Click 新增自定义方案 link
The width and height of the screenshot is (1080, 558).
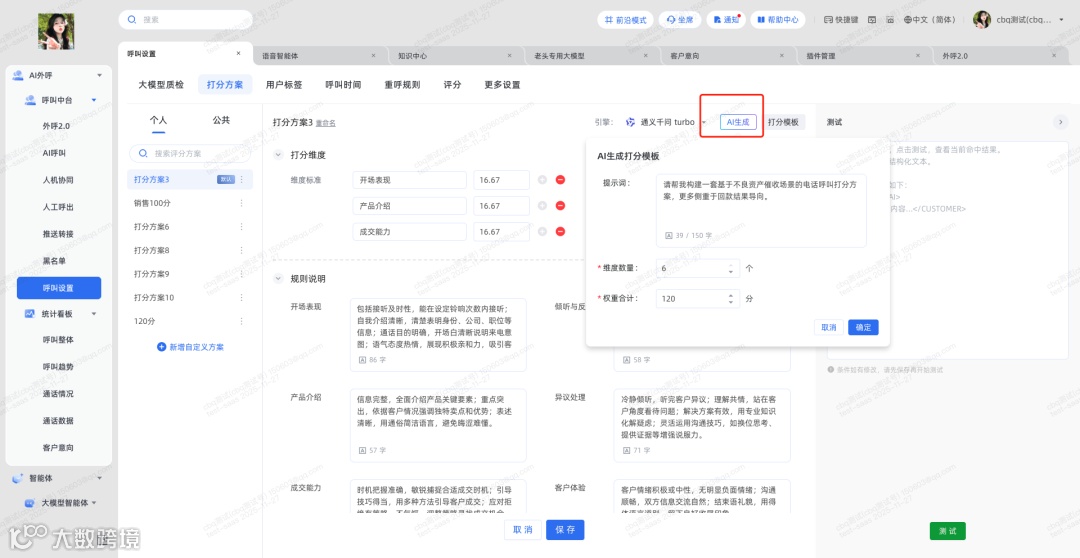coord(191,347)
